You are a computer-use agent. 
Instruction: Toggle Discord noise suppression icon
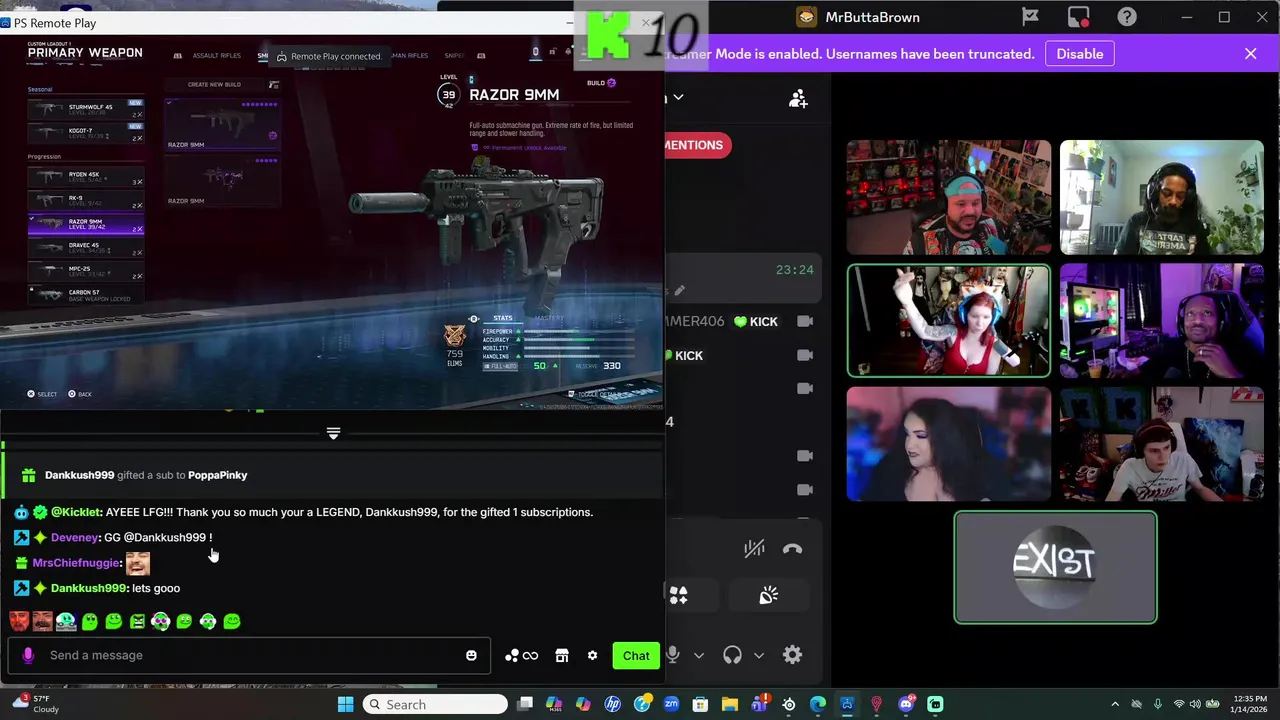pyautogui.click(x=754, y=548)
